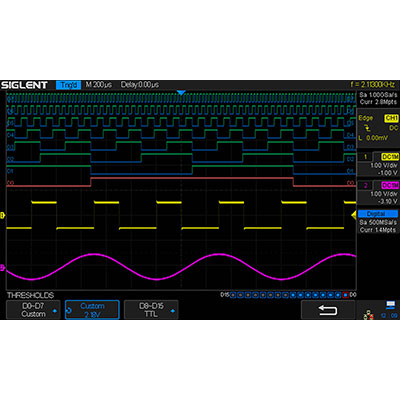This screenshot has height=400, width=400.
Task: Click the falling edge trigger slope icon
Action: point(367,128)
